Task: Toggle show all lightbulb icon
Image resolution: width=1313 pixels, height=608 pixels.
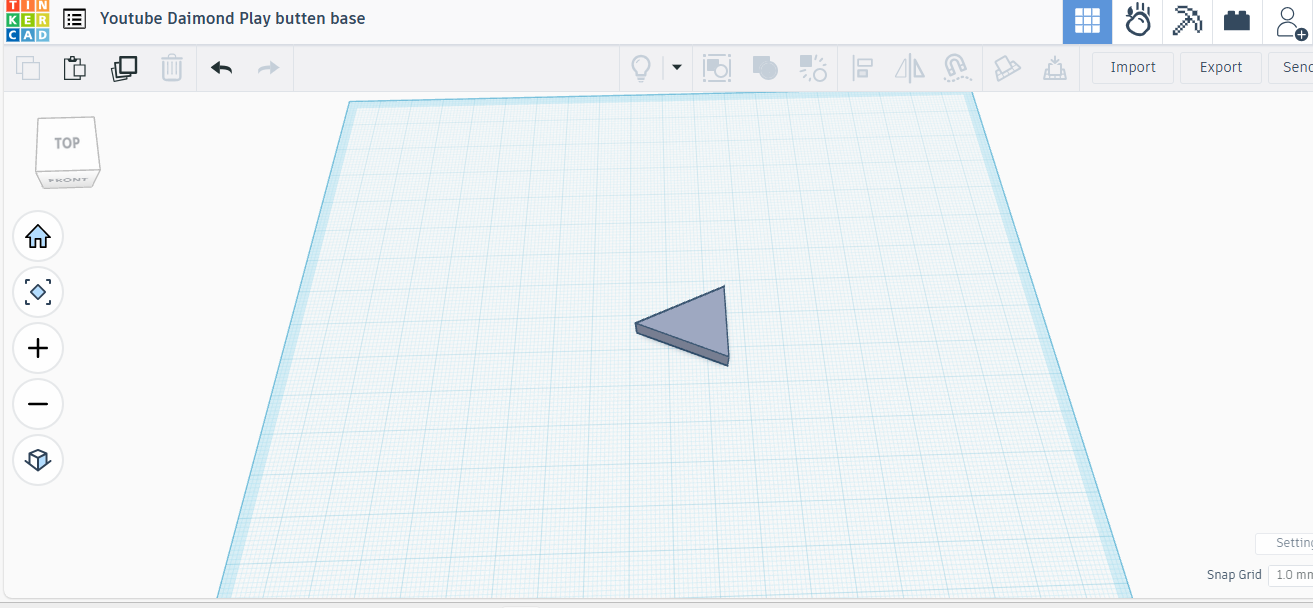Action: point(640,68)
